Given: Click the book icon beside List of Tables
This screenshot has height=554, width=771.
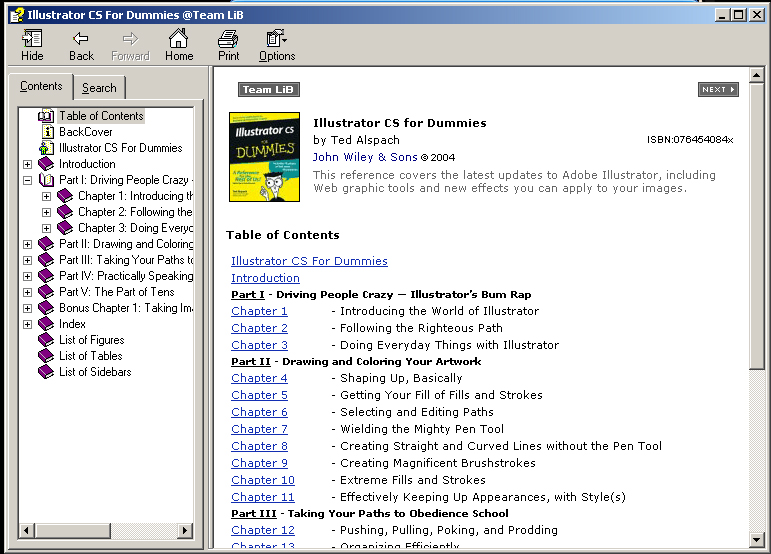Looking at the screenshot, I should 46,356.
